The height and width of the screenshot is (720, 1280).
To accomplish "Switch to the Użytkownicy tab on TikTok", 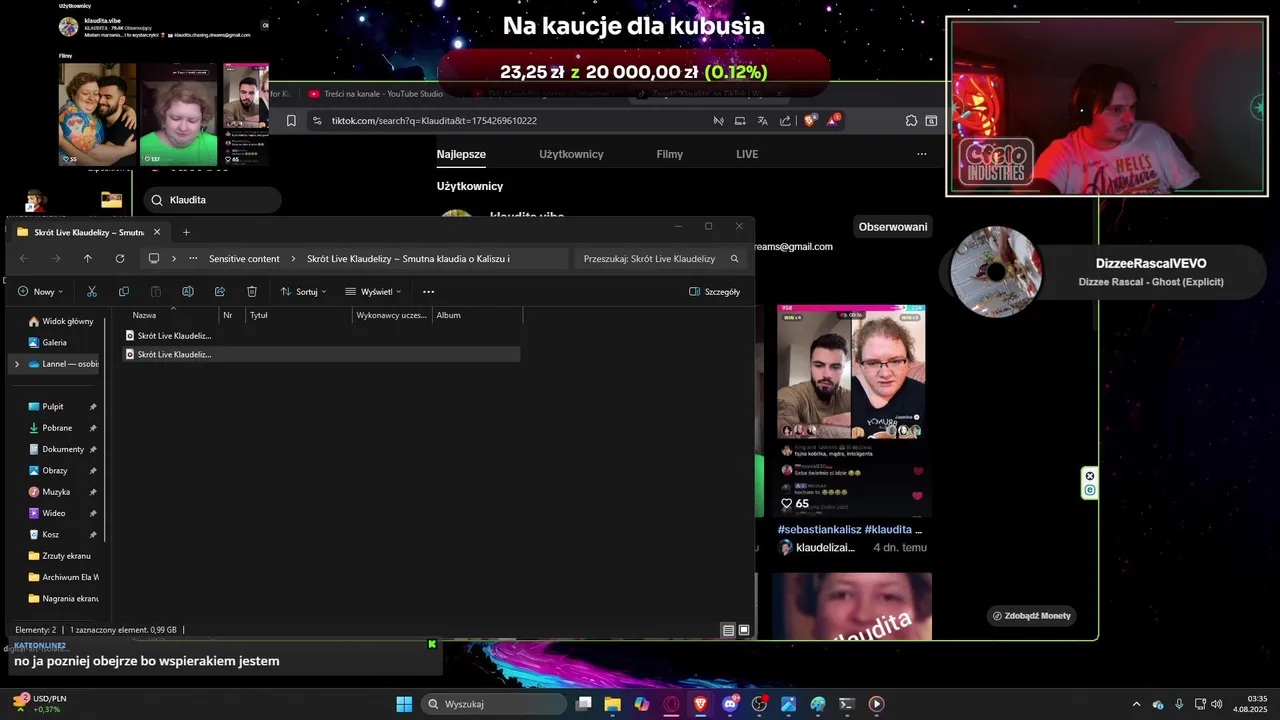I will tap(571, 154).
